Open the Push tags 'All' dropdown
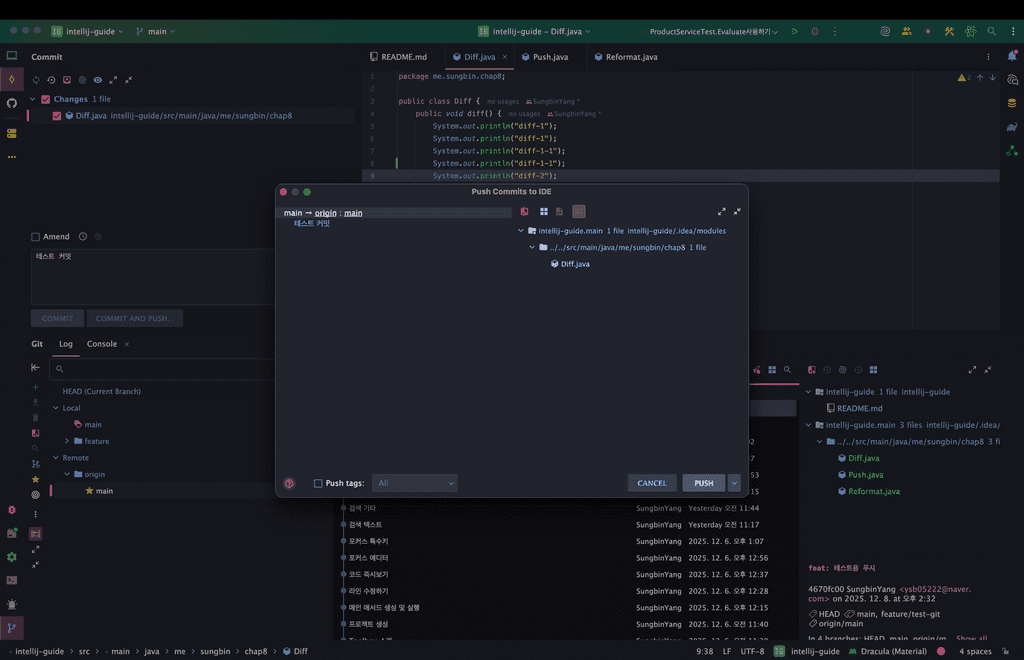This screenshot has width=1024, height=660. point(414,483)
